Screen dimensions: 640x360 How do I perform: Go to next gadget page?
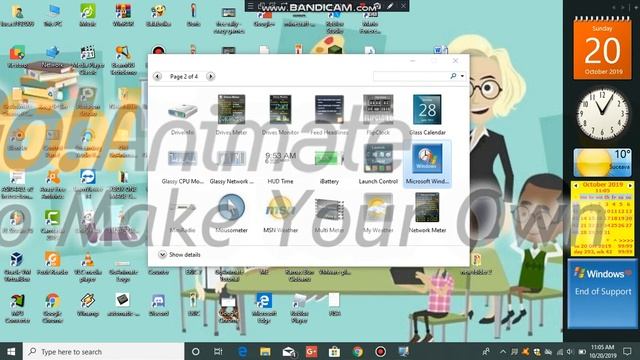coord(211,76)
